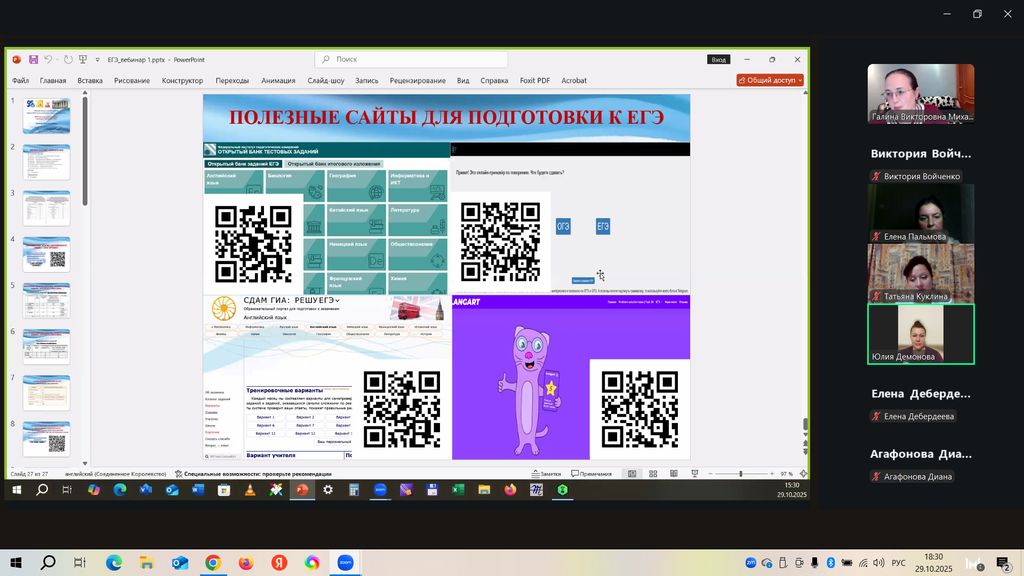
Task: Click the accessibility recommendations status message
Action: [252, 474]
